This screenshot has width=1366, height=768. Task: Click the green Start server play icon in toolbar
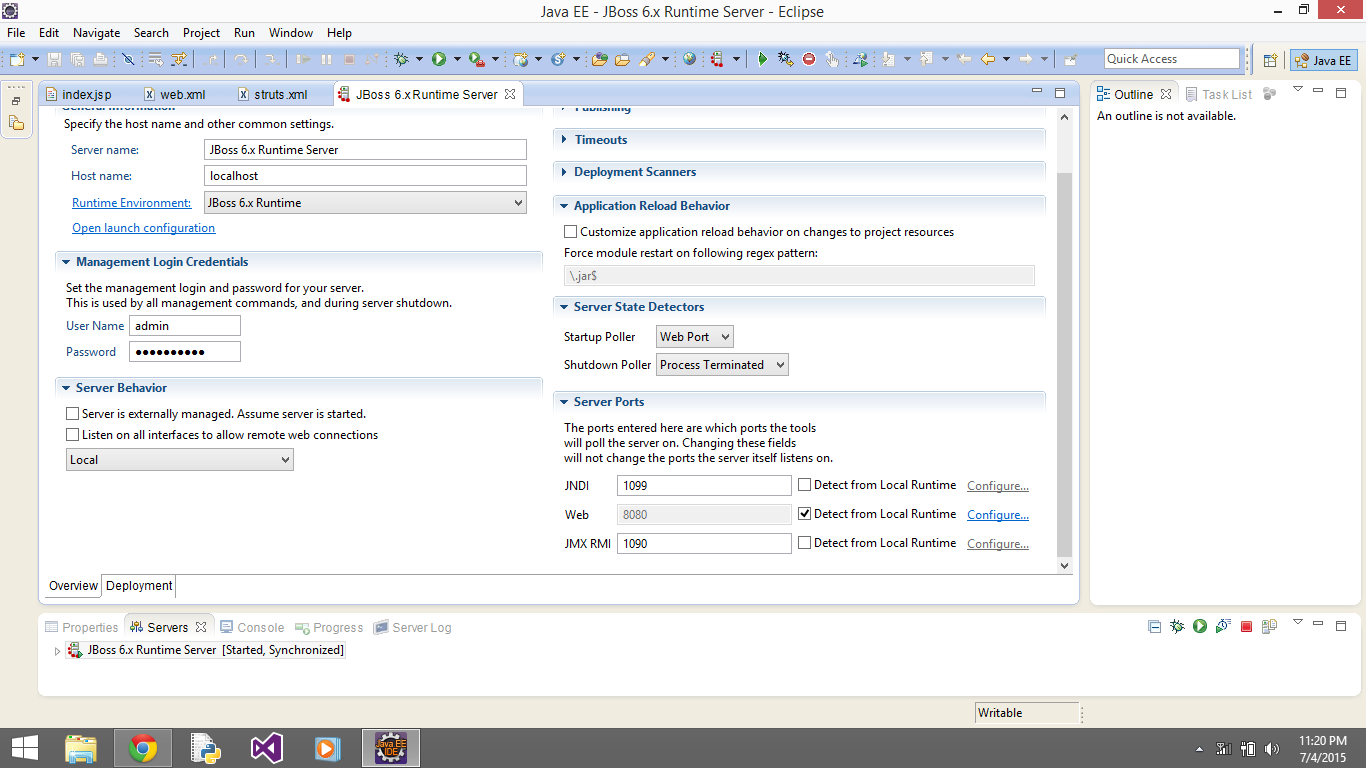[x=762, y=60]
